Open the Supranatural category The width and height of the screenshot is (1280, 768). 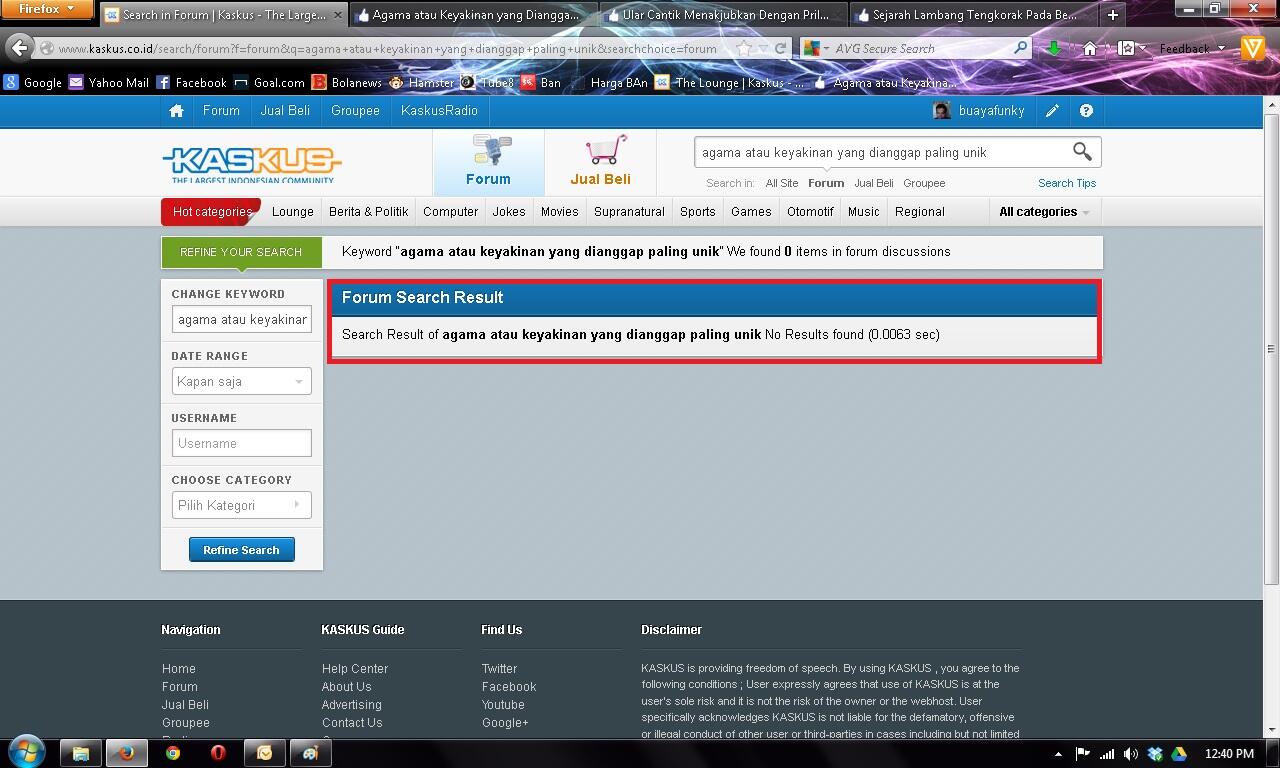(629, 212)
